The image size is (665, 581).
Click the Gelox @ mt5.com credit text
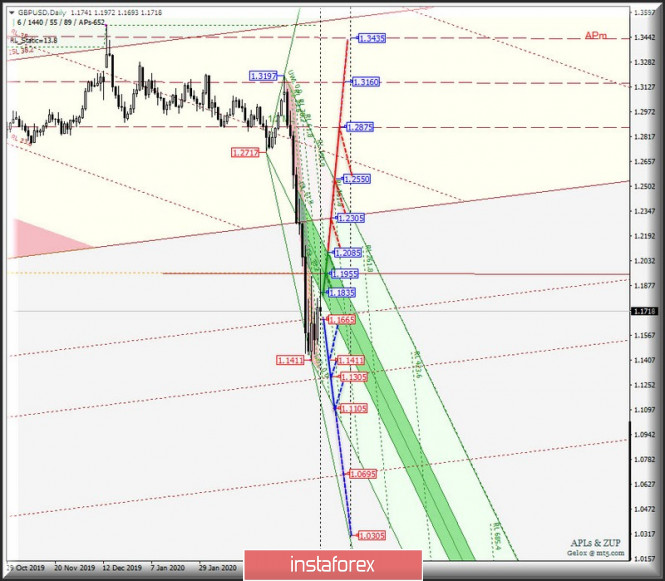[x=596, y=553]
